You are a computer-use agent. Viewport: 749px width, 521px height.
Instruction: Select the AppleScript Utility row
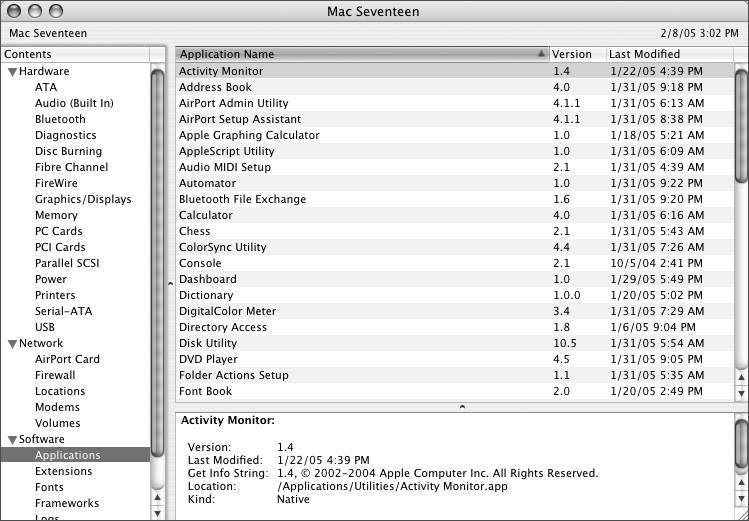click(454, 151)
